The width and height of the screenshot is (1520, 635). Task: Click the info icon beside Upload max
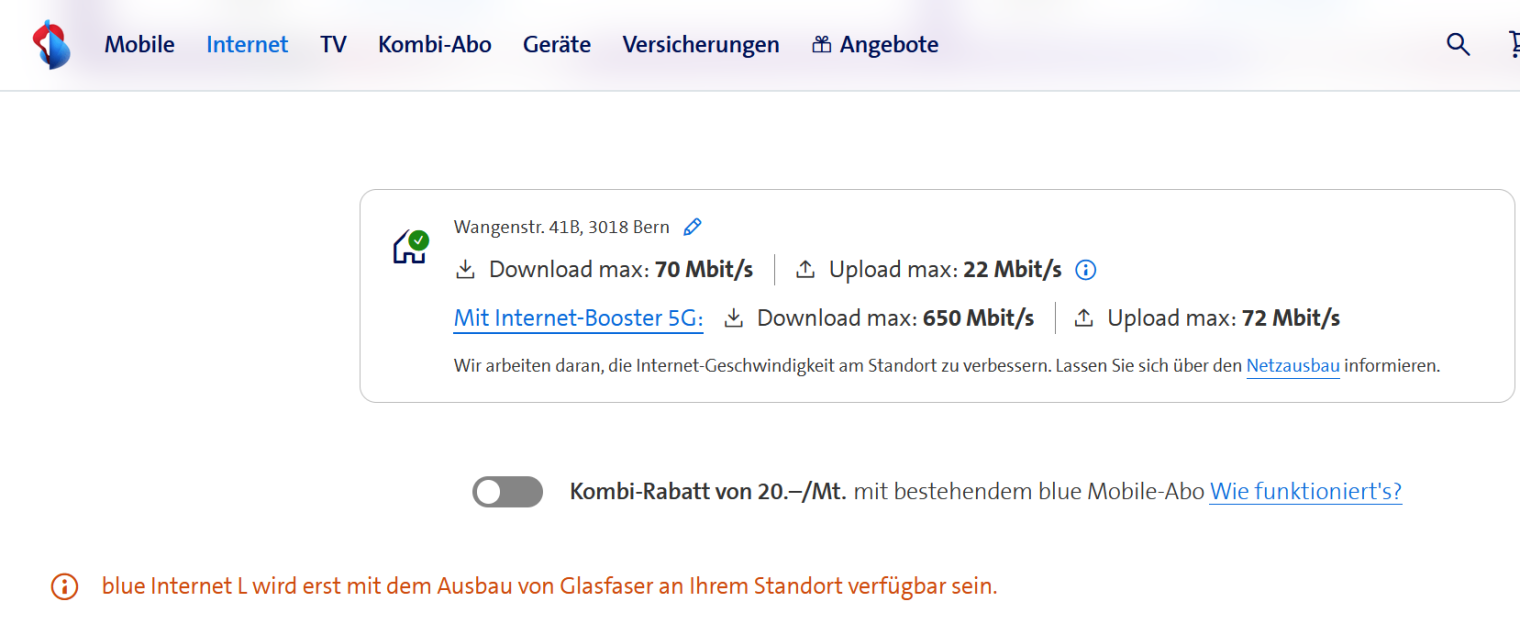1086,269
